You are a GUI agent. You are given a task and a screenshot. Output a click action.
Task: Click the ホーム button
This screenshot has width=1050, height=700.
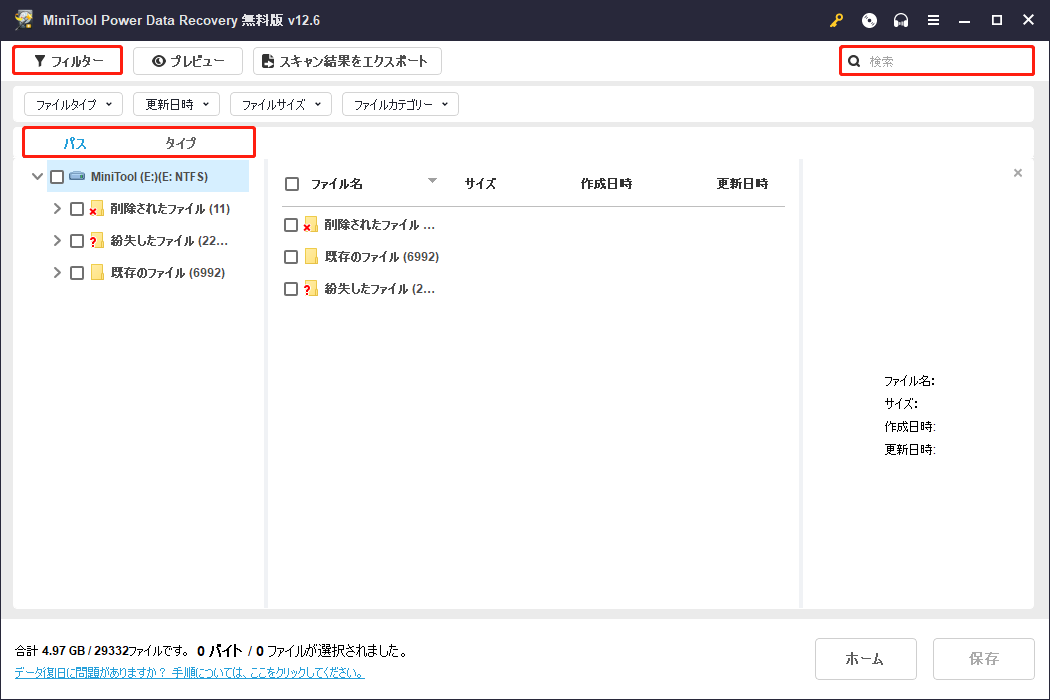[866, 658]
